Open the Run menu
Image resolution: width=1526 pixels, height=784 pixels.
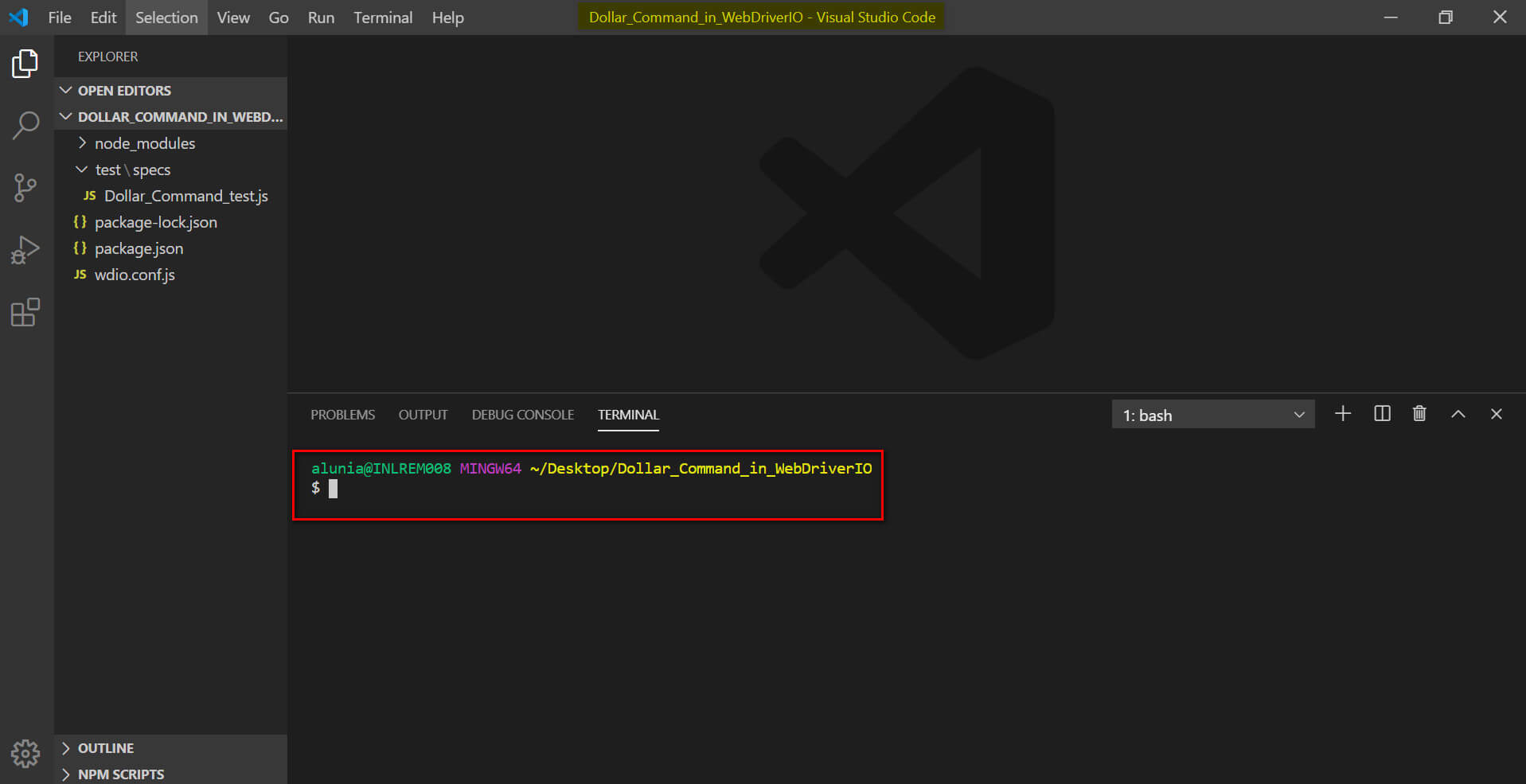[321, 18]
